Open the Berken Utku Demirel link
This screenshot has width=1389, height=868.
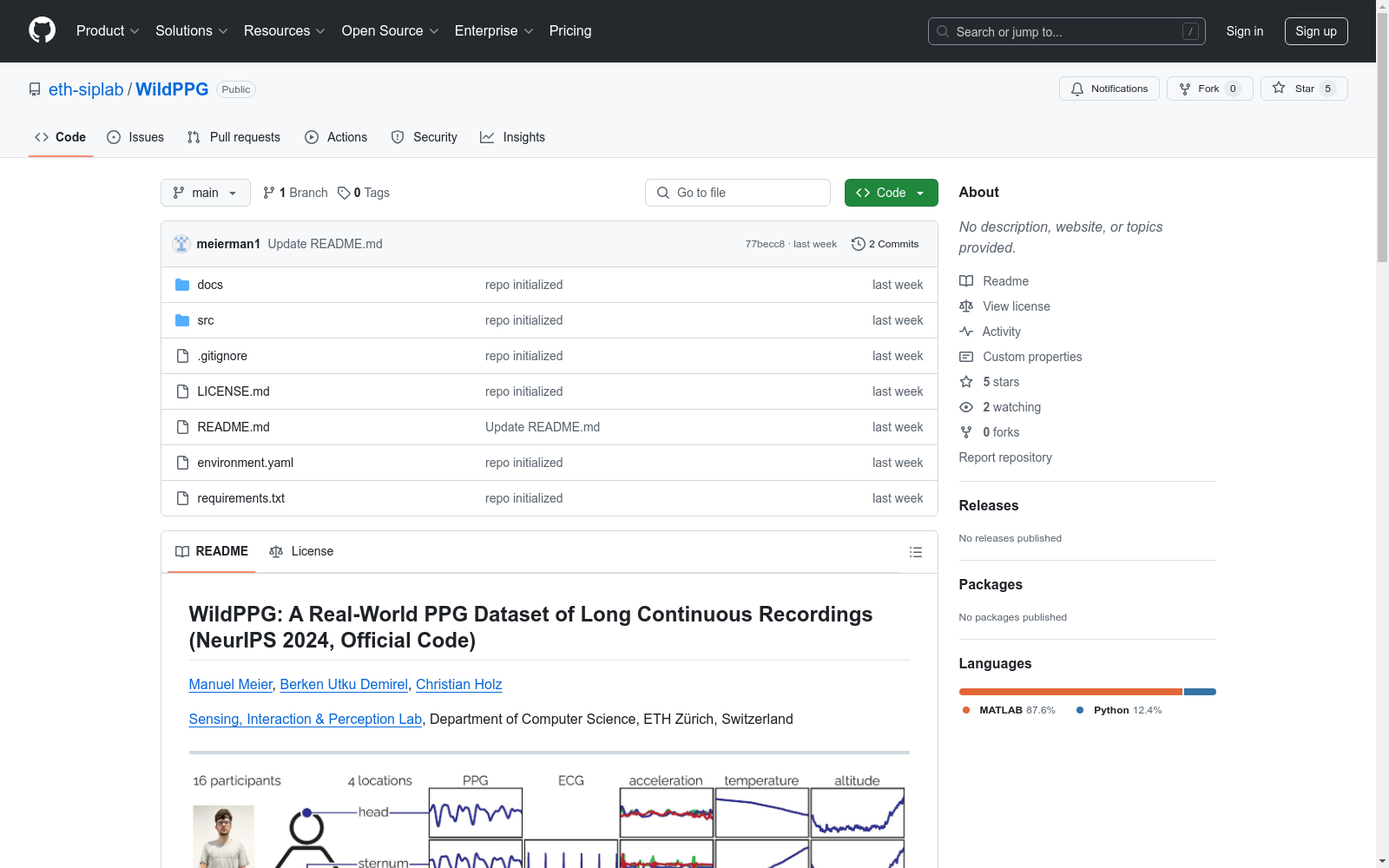coord(344,684)
